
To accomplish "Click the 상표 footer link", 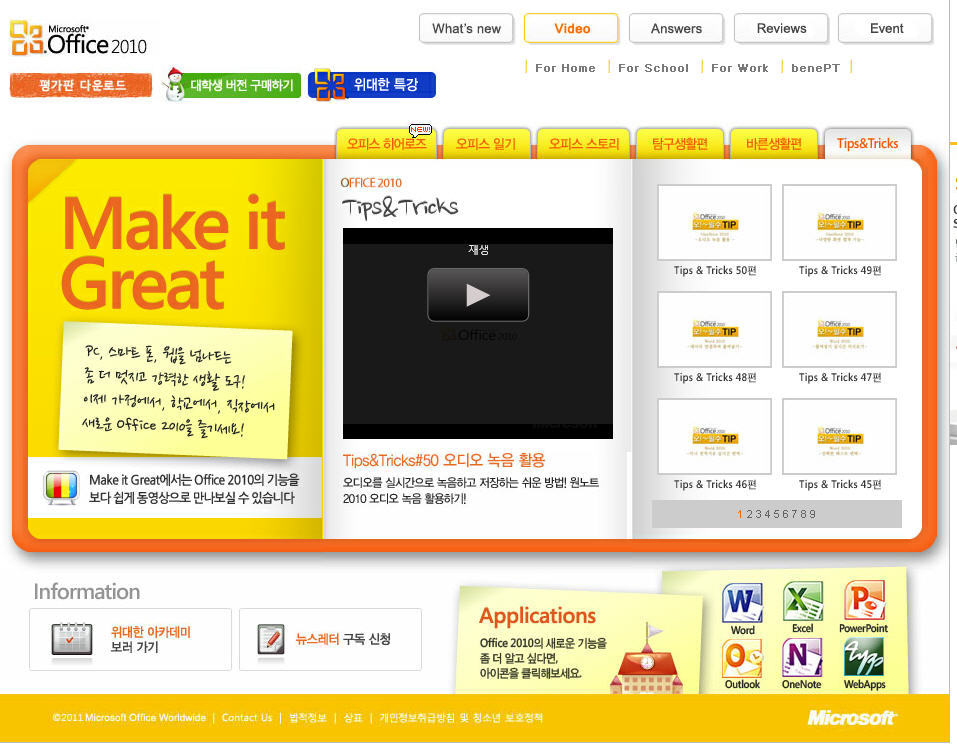I will [x=353, y=718].
